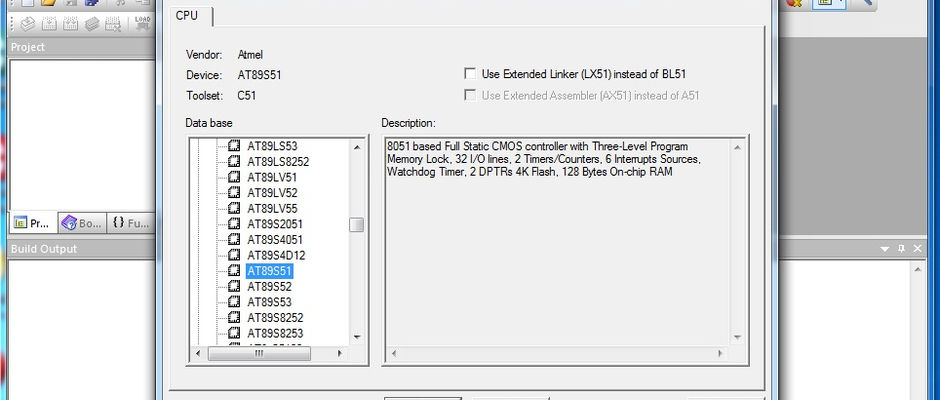This screenshot has width=940, height=400.
Task: Click the toolset value 'C51'
Action: coord(246,95)
